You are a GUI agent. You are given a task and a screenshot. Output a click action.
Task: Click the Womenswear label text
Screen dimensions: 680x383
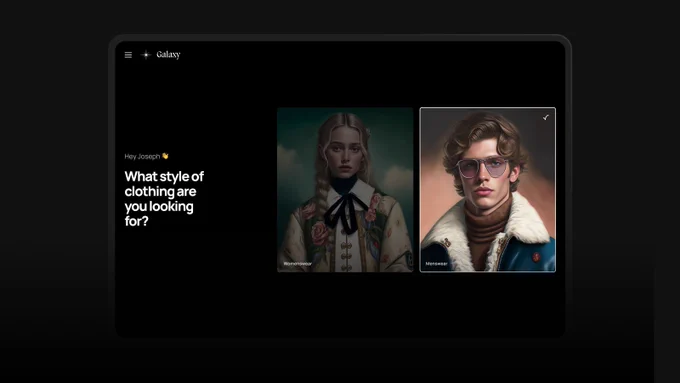tap(298, 264)
